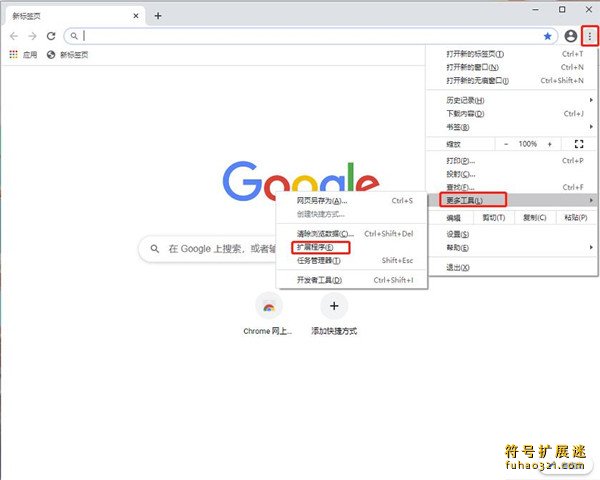Go forward with the forward arrow

tap(33, 36)
